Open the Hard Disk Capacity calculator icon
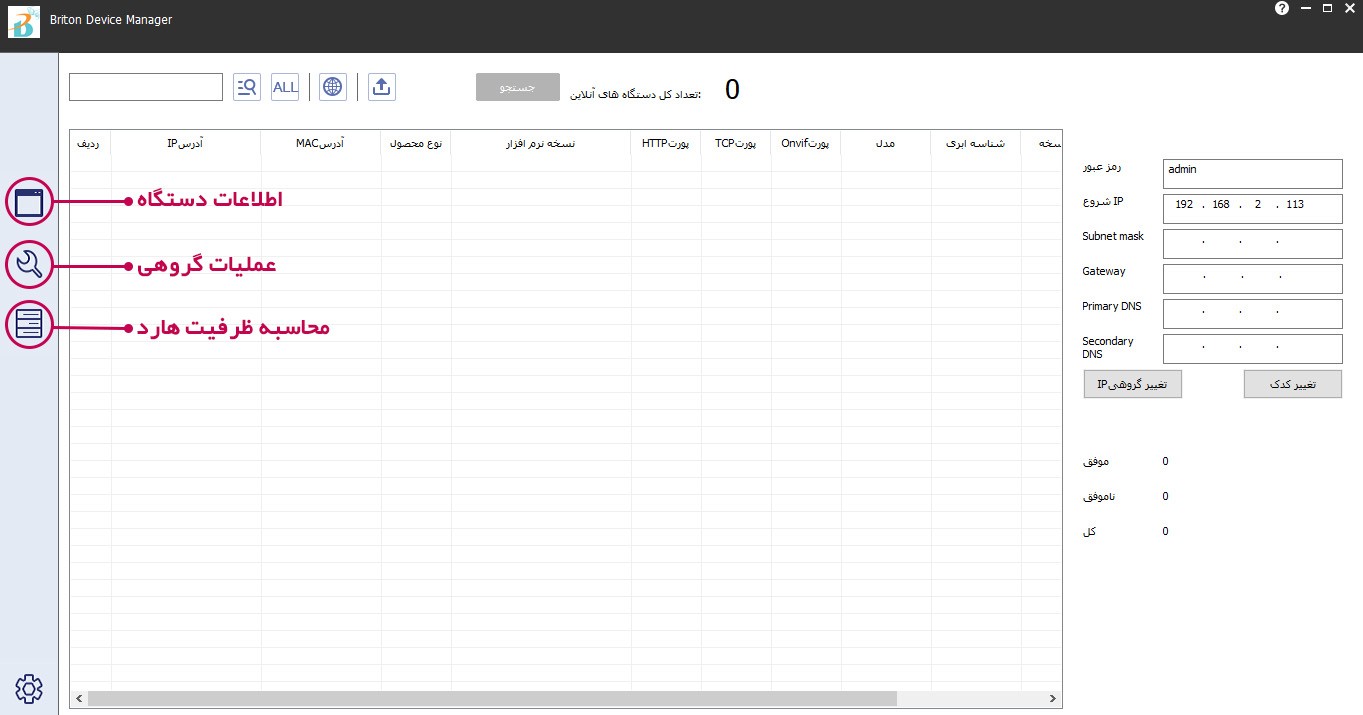 coord(29,326)
